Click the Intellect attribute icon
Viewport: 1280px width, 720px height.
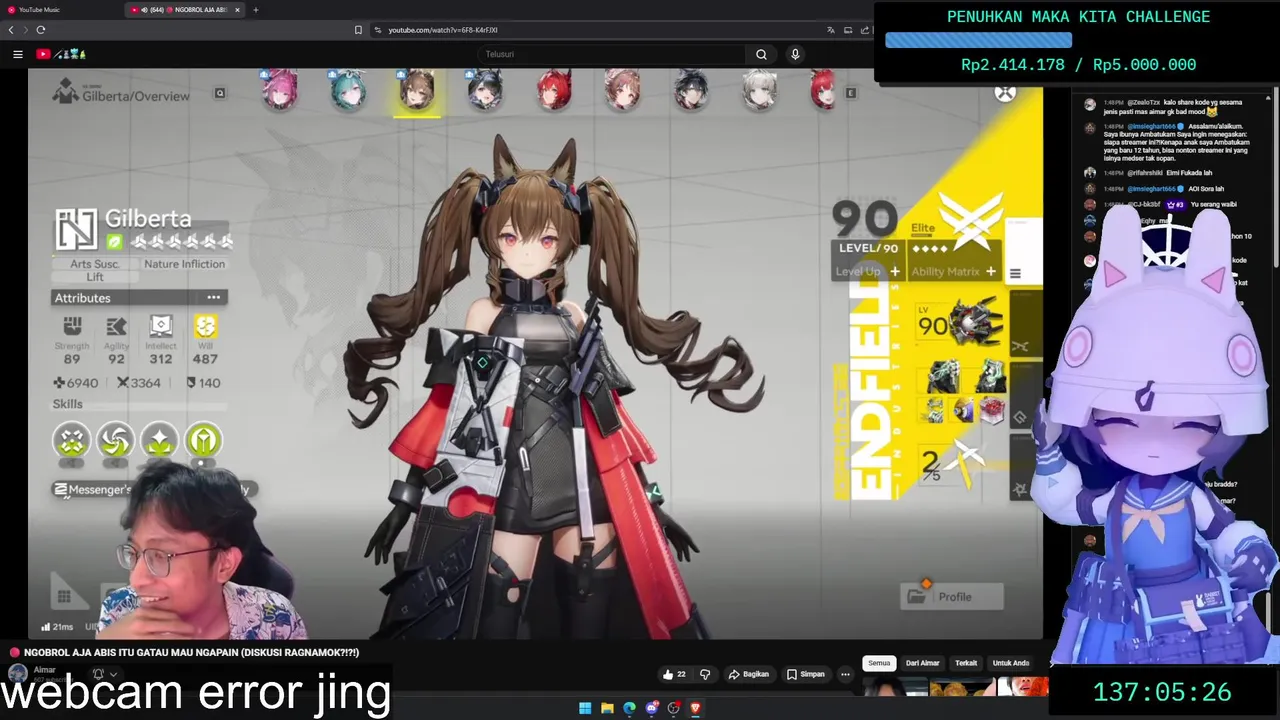pyautogui.click(x=161, y=326)
